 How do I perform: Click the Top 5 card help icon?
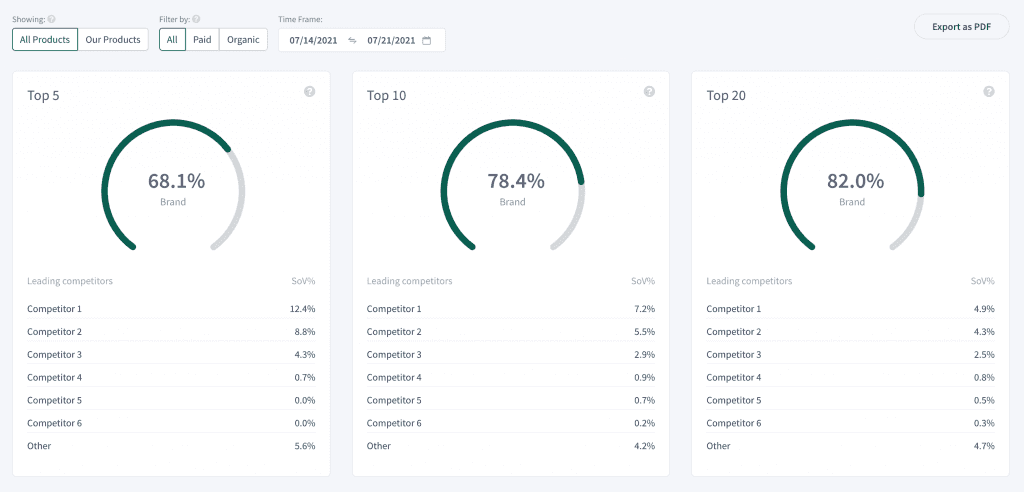[309, 92]
